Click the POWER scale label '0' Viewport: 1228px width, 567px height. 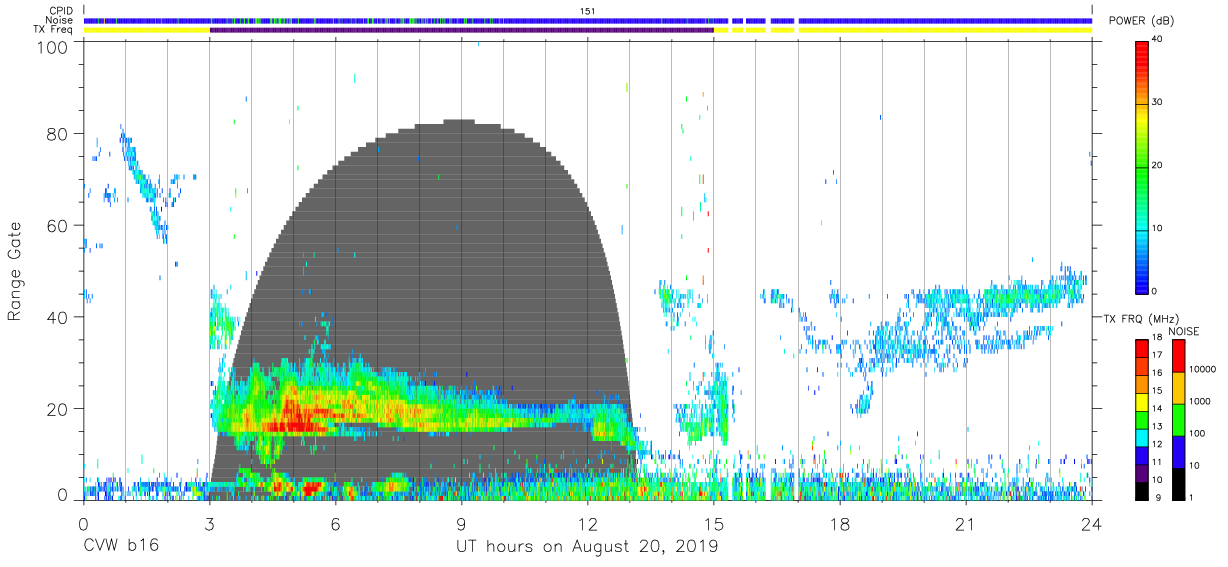click(x=1156, y=291)
